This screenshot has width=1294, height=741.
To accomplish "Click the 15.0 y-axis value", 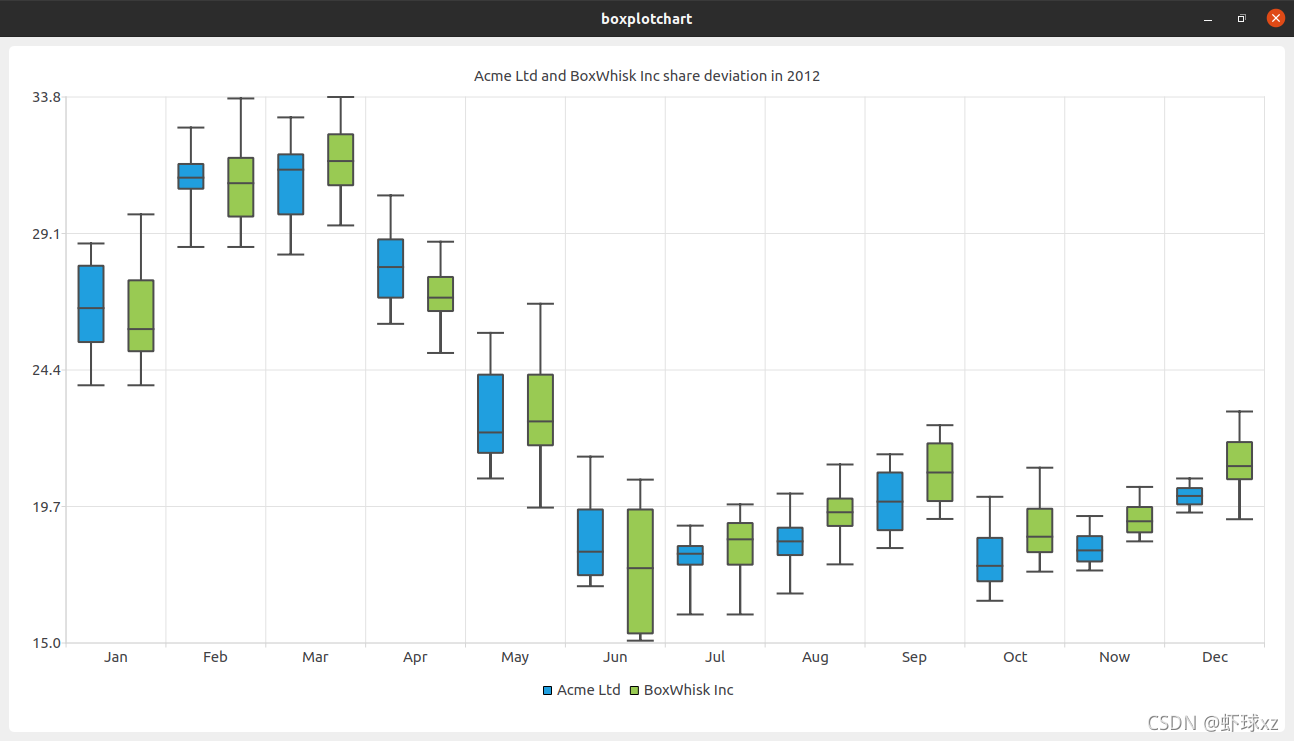I will [x=46, y=642].
